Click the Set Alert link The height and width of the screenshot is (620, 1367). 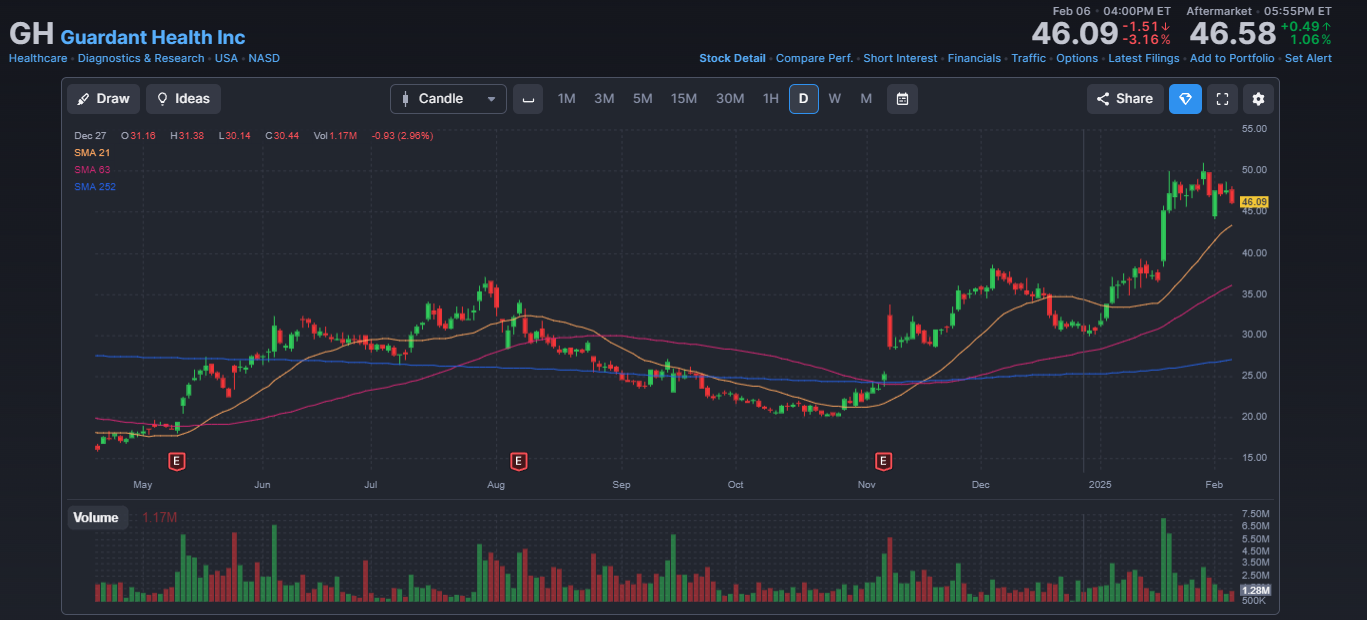pyautogui.click(x=1308, y=58)
